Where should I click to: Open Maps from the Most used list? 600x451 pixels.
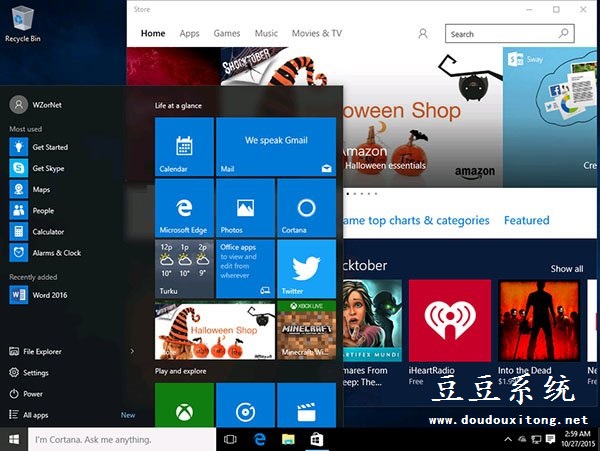tap(30, 189)
